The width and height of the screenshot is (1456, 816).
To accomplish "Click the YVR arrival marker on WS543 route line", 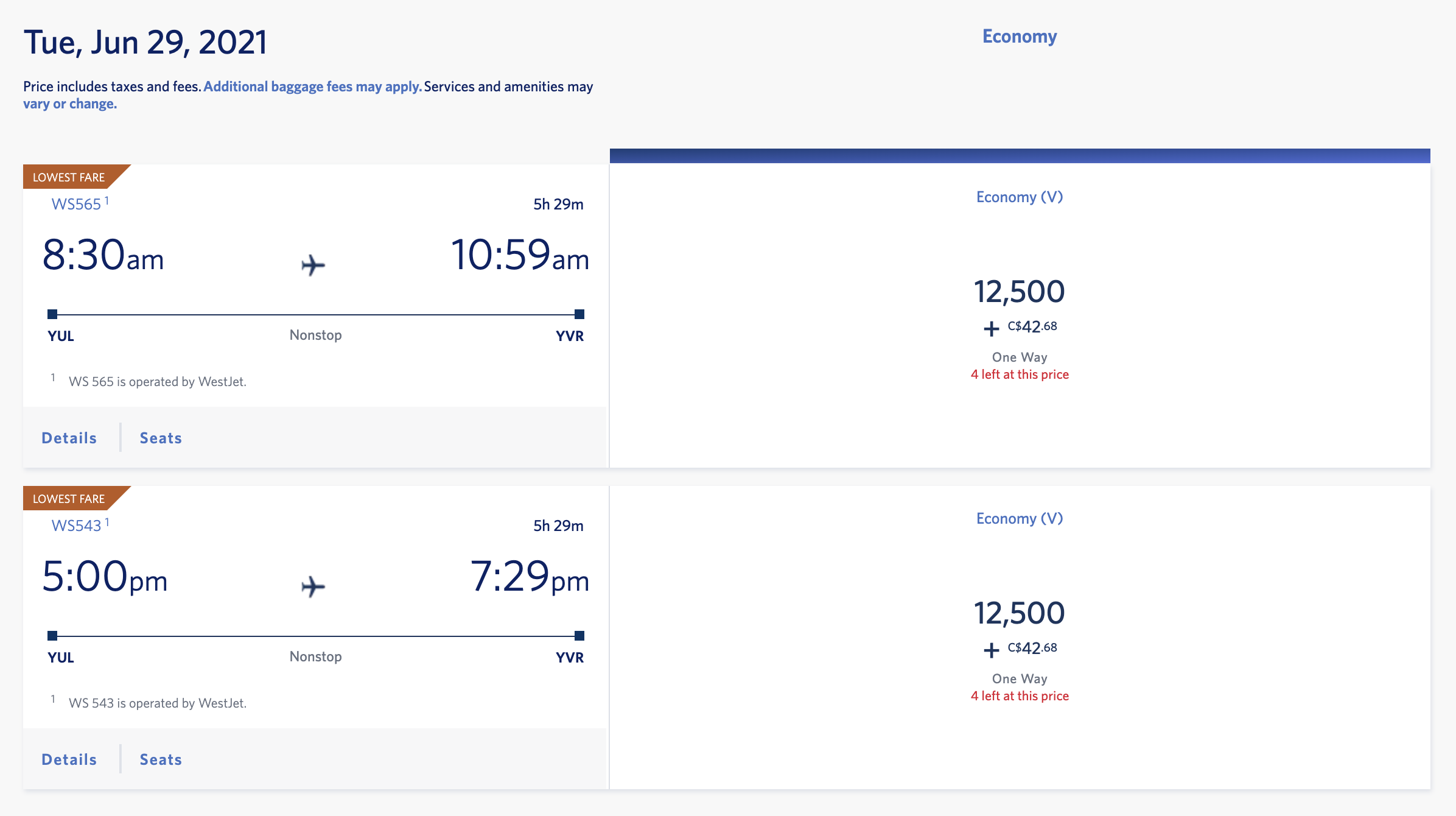I will [579, 636].
